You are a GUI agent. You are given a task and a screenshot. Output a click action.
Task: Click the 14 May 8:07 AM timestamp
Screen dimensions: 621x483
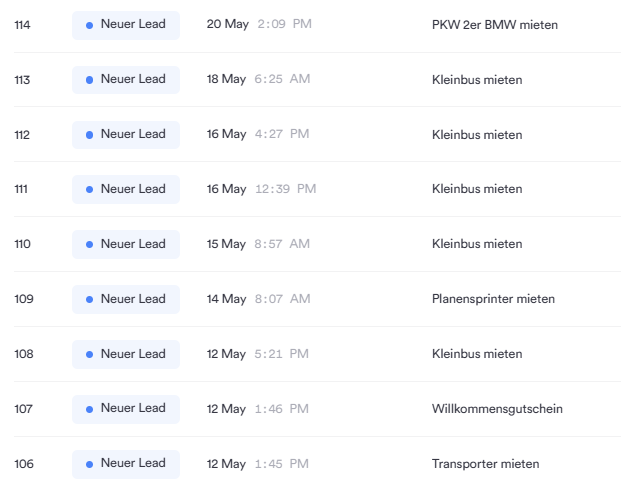258,299
